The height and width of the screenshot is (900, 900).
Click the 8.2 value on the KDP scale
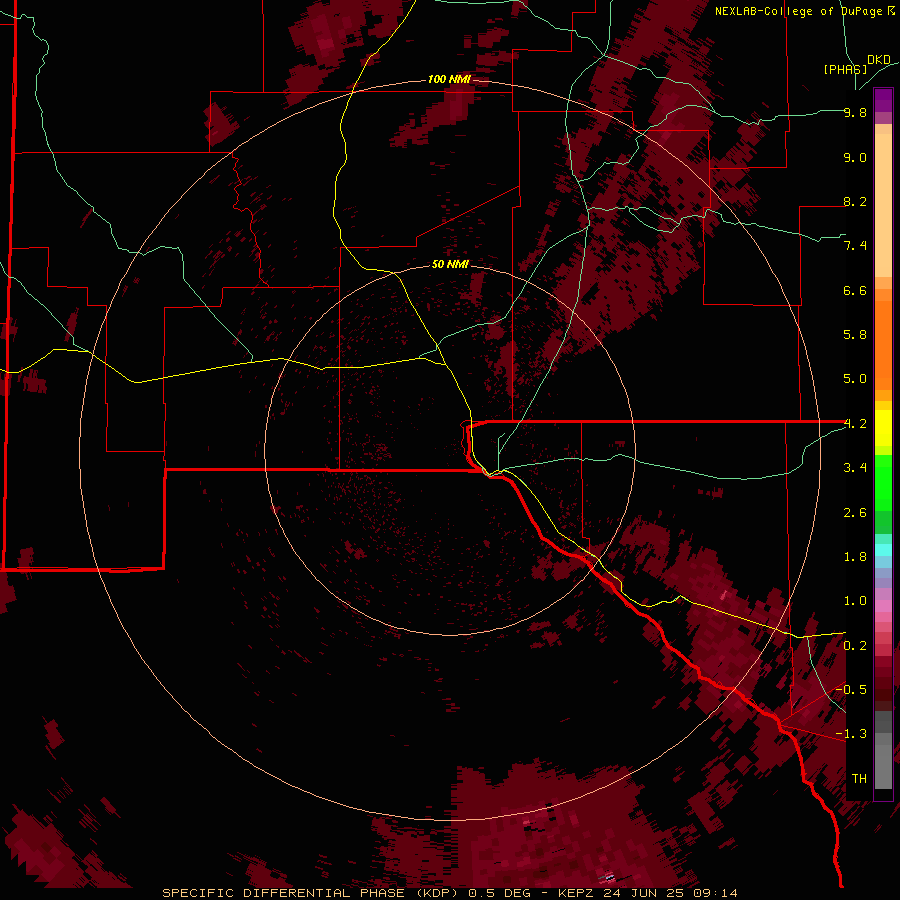point(855,202)
